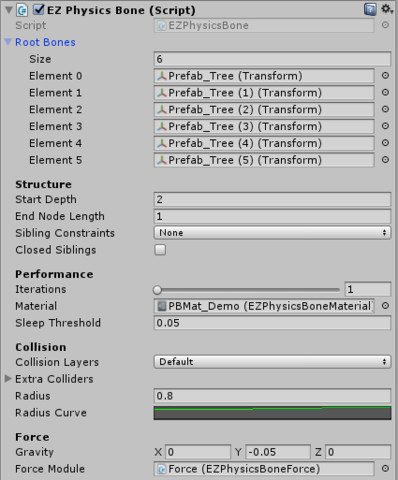The image size is (398, 480).
Task: Select the Prefab_Tree (1) (Transform) field
Action: point(264,93)
